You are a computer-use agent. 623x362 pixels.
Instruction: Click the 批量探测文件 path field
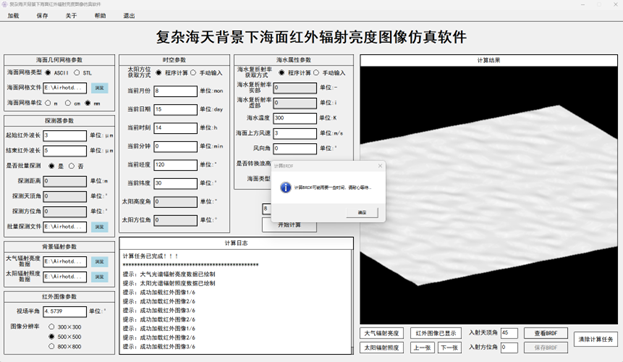coord(65,226)
